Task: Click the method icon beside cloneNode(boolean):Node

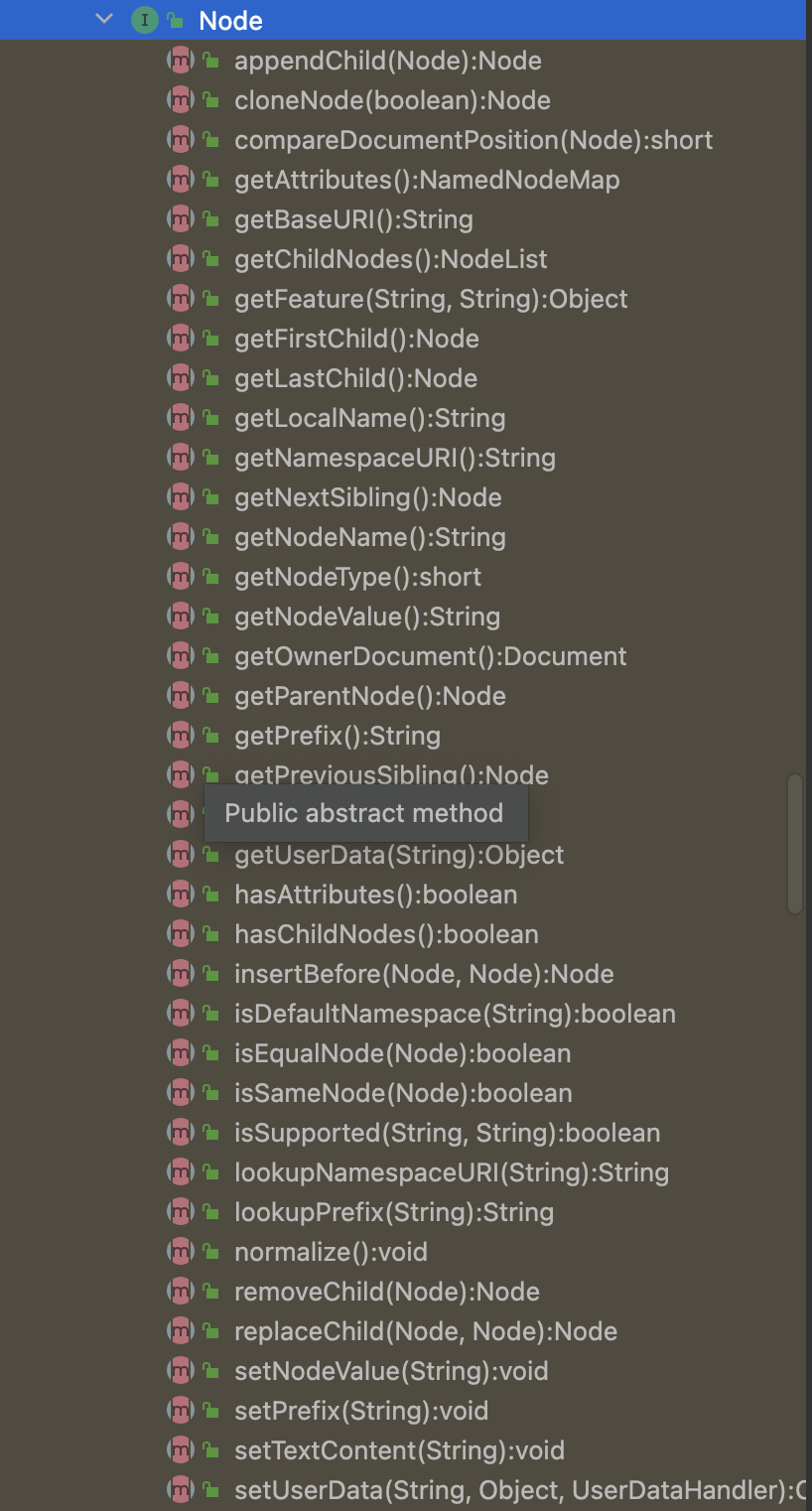Action: 180,100
